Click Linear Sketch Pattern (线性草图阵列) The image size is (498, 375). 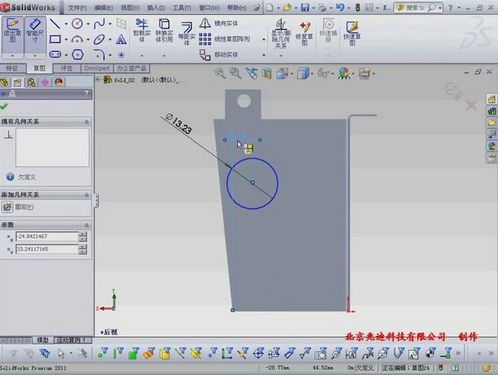click(224, 39)
